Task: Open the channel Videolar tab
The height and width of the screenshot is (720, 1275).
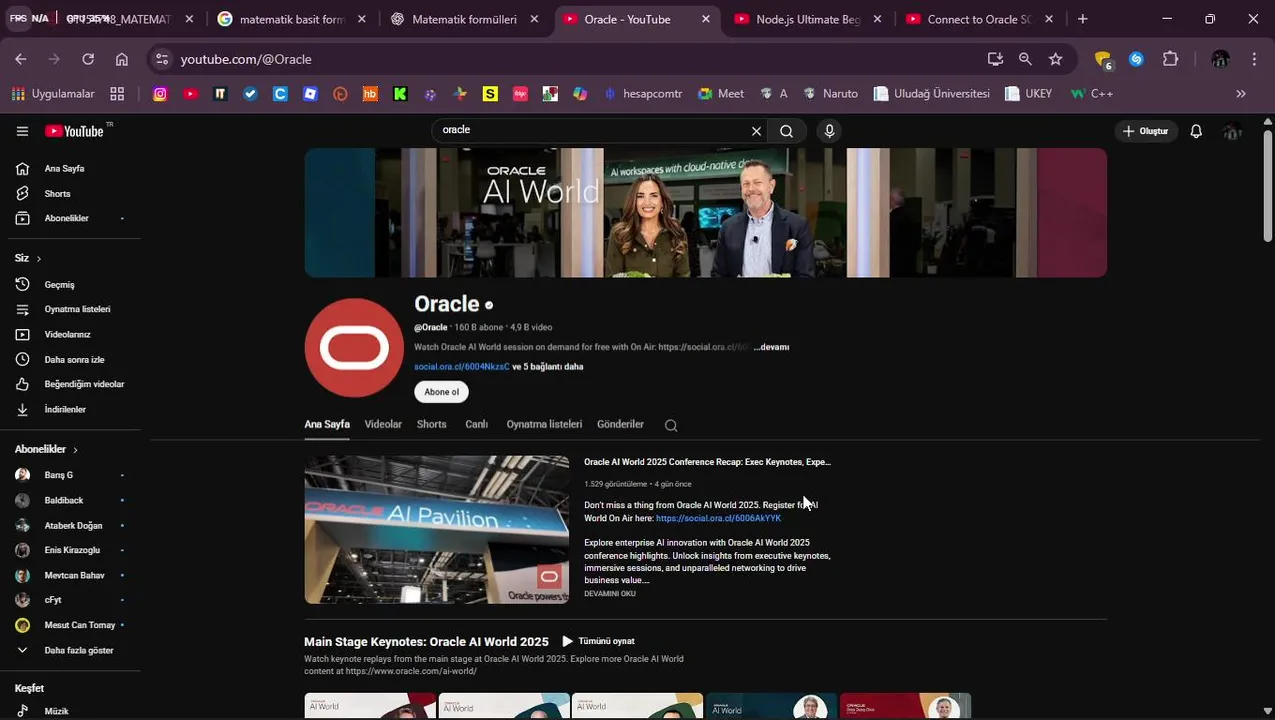Action: (383, 424)
